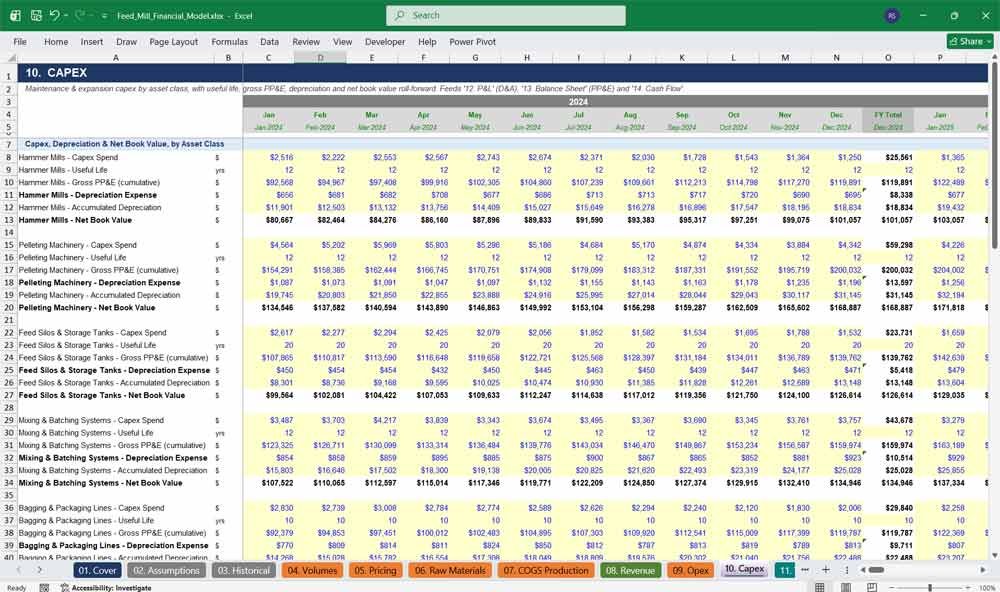The image size is (1000, 592).
Task: Click the 2024 year header band
Action: pyautogui.click(x=578, y=101)
